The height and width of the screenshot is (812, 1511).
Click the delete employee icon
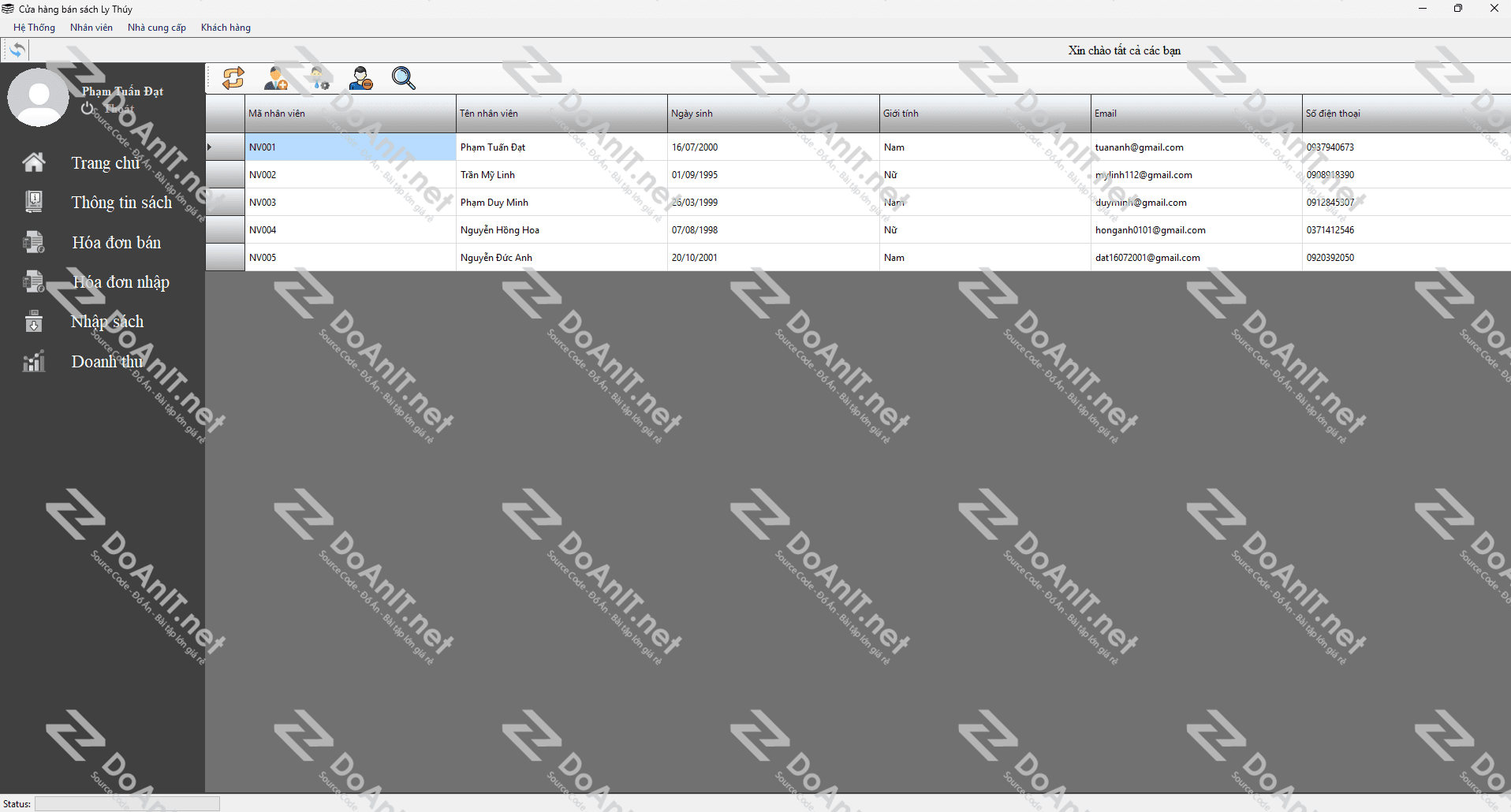[x=361, y=78]
